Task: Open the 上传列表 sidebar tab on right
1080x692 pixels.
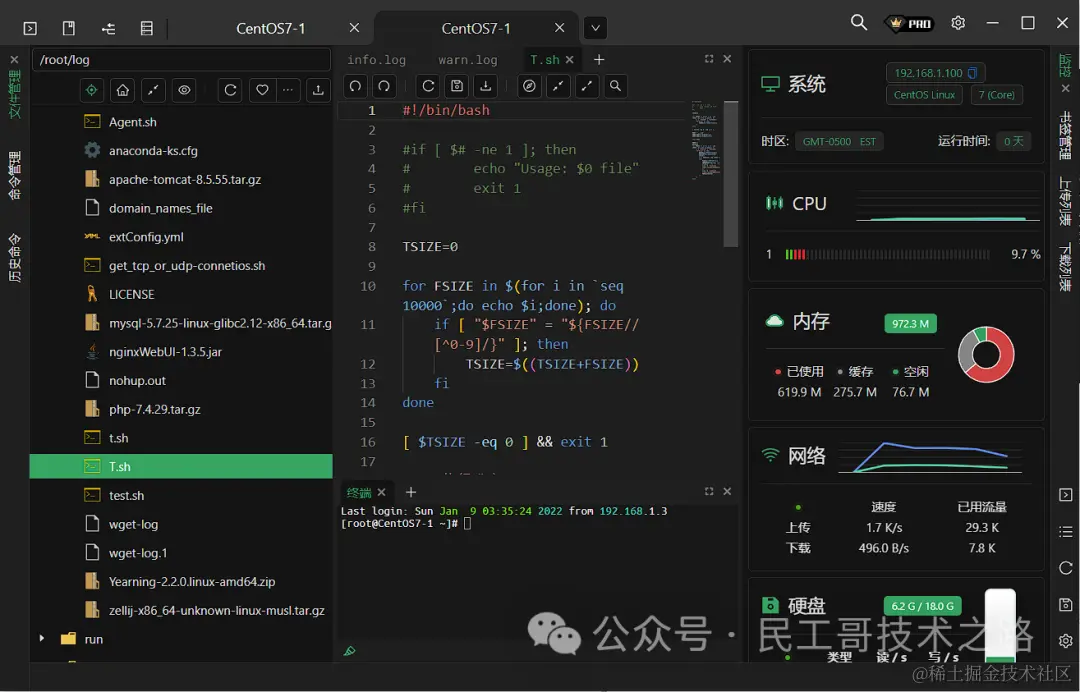Action: [1065, 201]
